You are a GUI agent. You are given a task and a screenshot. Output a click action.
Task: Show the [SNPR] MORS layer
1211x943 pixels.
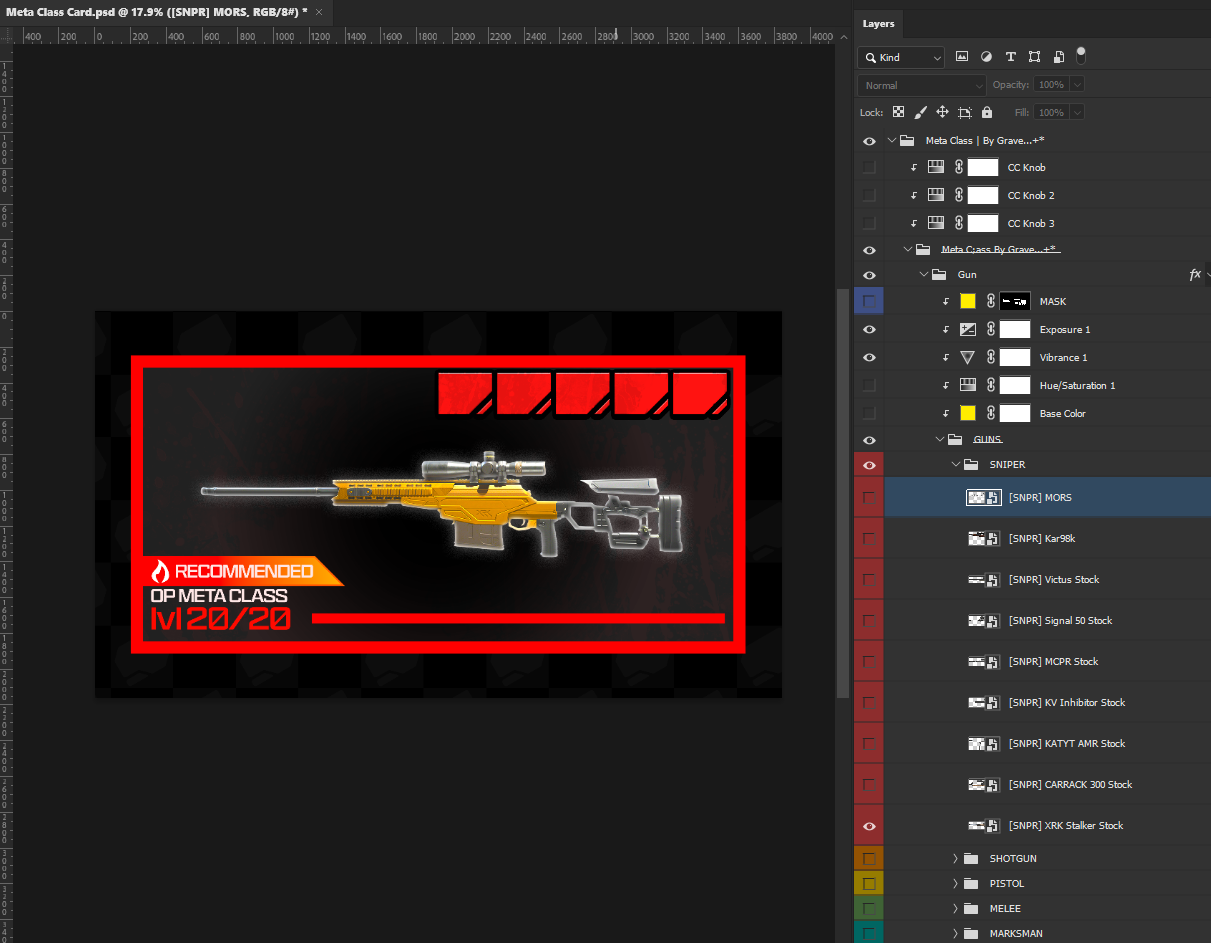pos(868,497)
